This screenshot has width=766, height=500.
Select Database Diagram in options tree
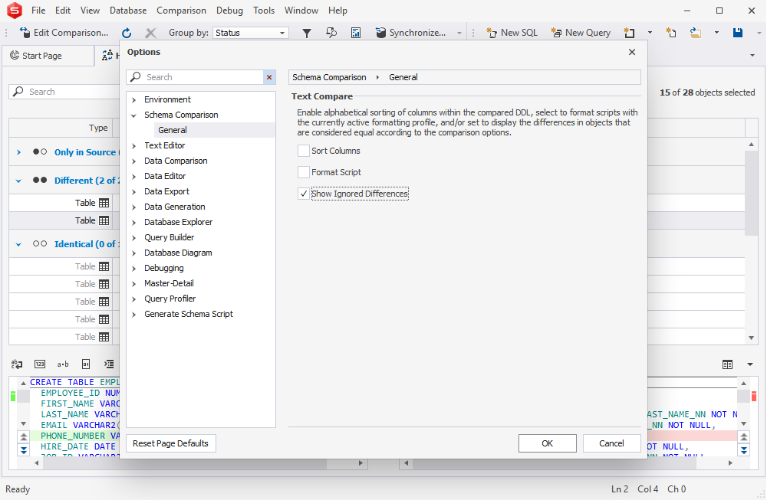[178, 253]
